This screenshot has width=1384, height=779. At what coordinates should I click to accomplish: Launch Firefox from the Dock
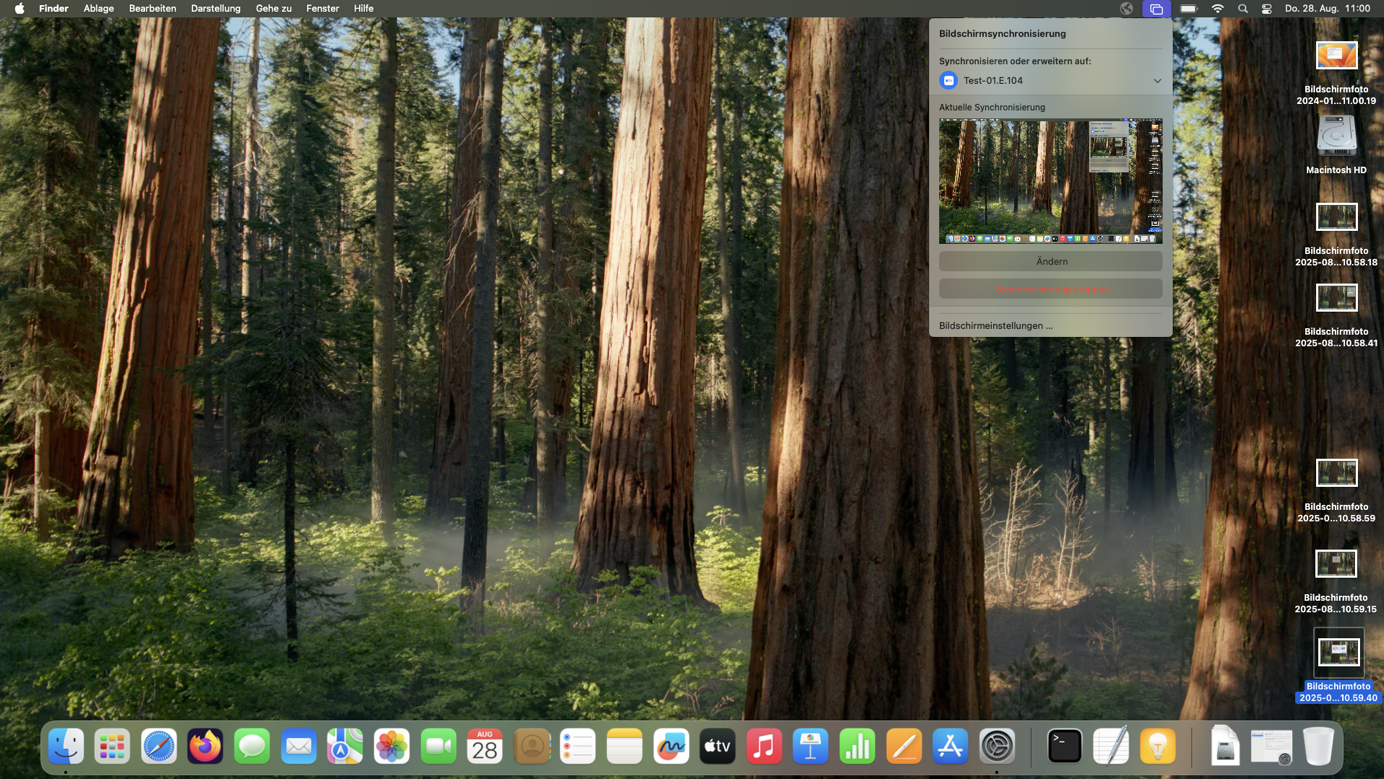205,745
